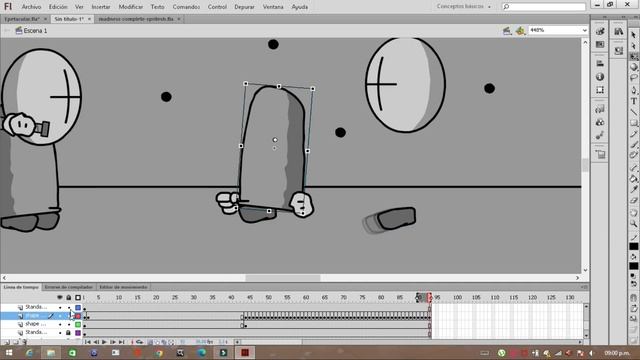Switch to the Editor de movimiento tab
The width and height of the screenshot is (640, 360).
(x=123, y=287)
